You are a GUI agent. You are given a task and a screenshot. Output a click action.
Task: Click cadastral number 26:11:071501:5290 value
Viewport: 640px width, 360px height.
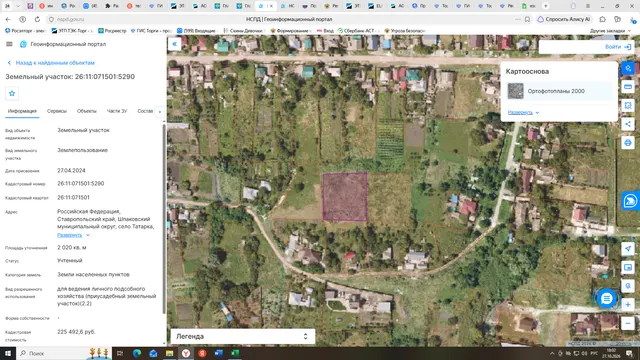point(81,184)
